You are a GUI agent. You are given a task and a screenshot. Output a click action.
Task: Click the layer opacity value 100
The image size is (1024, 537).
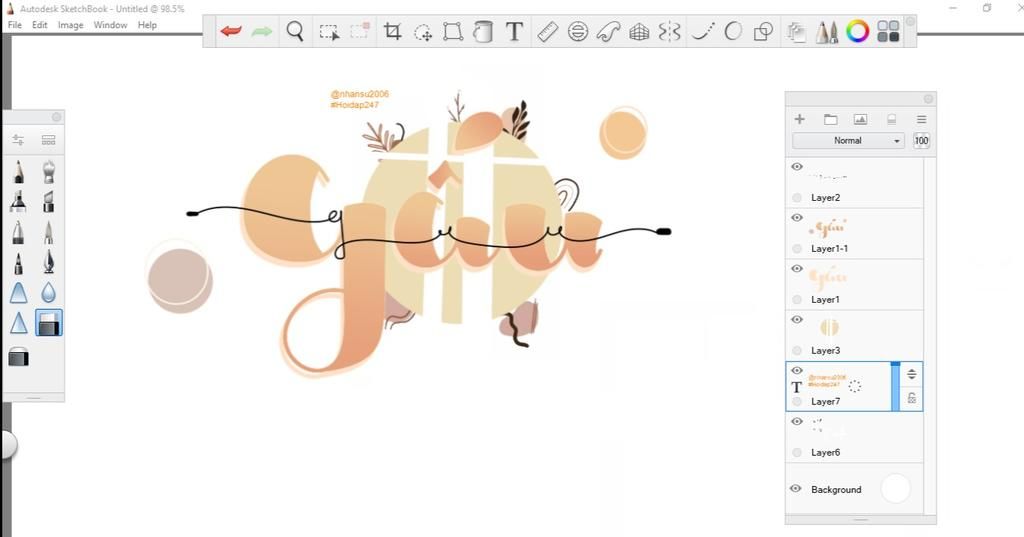[x=921, y=140]
